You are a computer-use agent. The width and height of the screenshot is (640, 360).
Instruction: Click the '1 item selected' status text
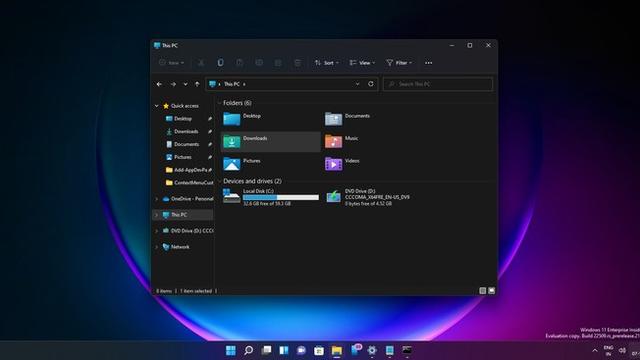pyautogui.click(x=196, y=291)
